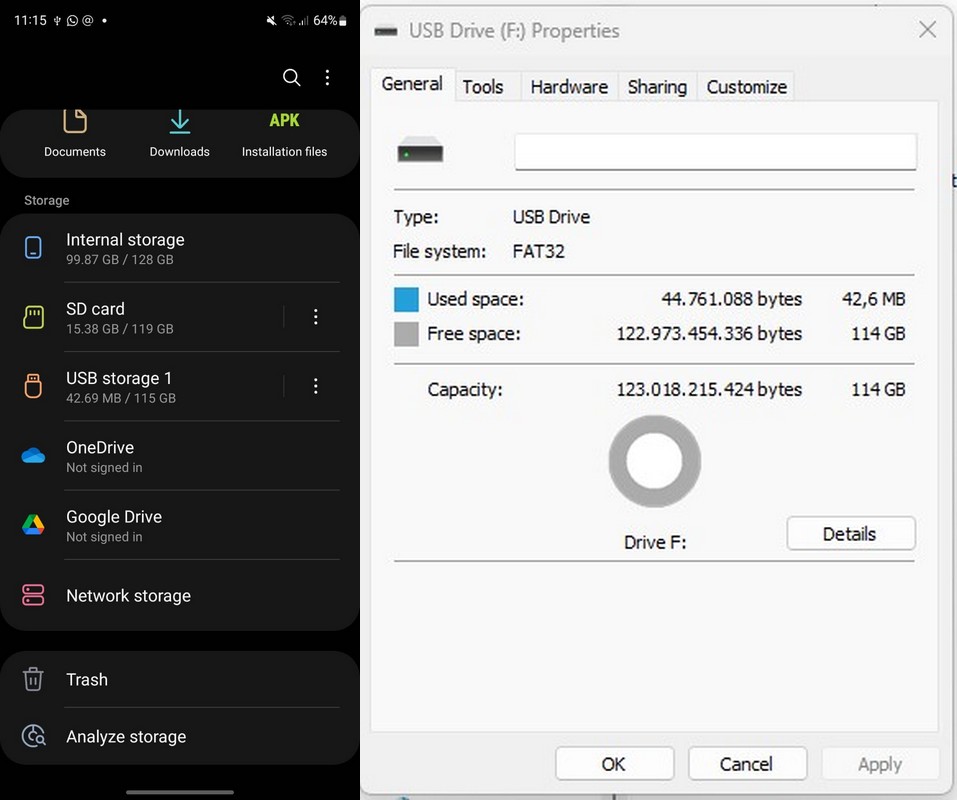Click the drive label text field
Screen dimensions: 957x800
click(x=715, y=151)
